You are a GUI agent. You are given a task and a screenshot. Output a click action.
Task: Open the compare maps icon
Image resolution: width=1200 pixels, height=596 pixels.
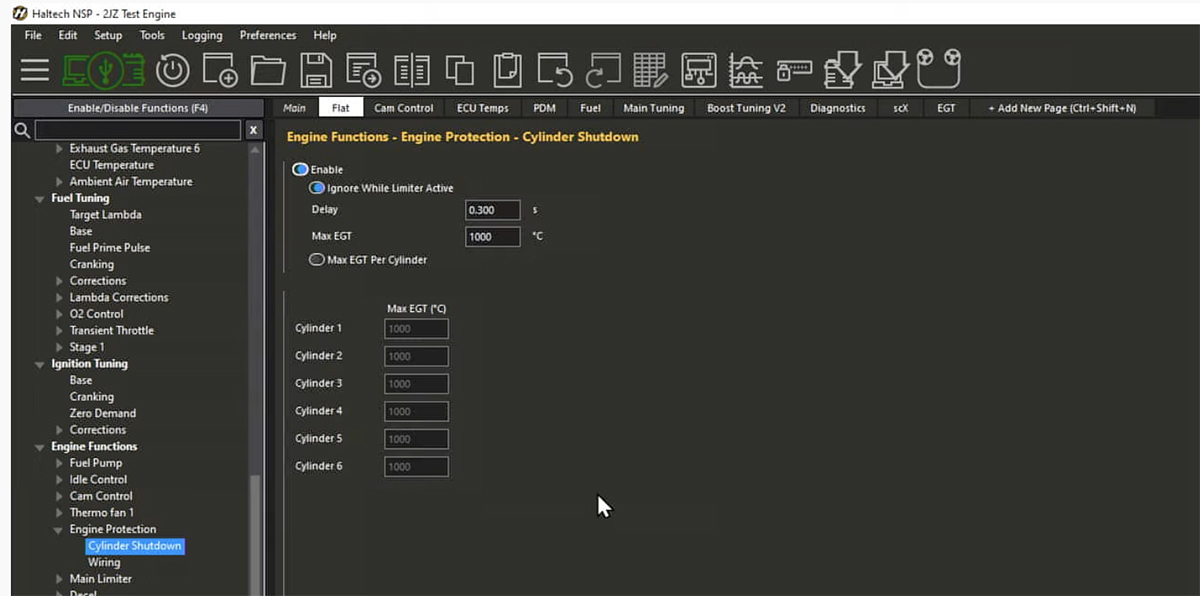coord(412,70)
